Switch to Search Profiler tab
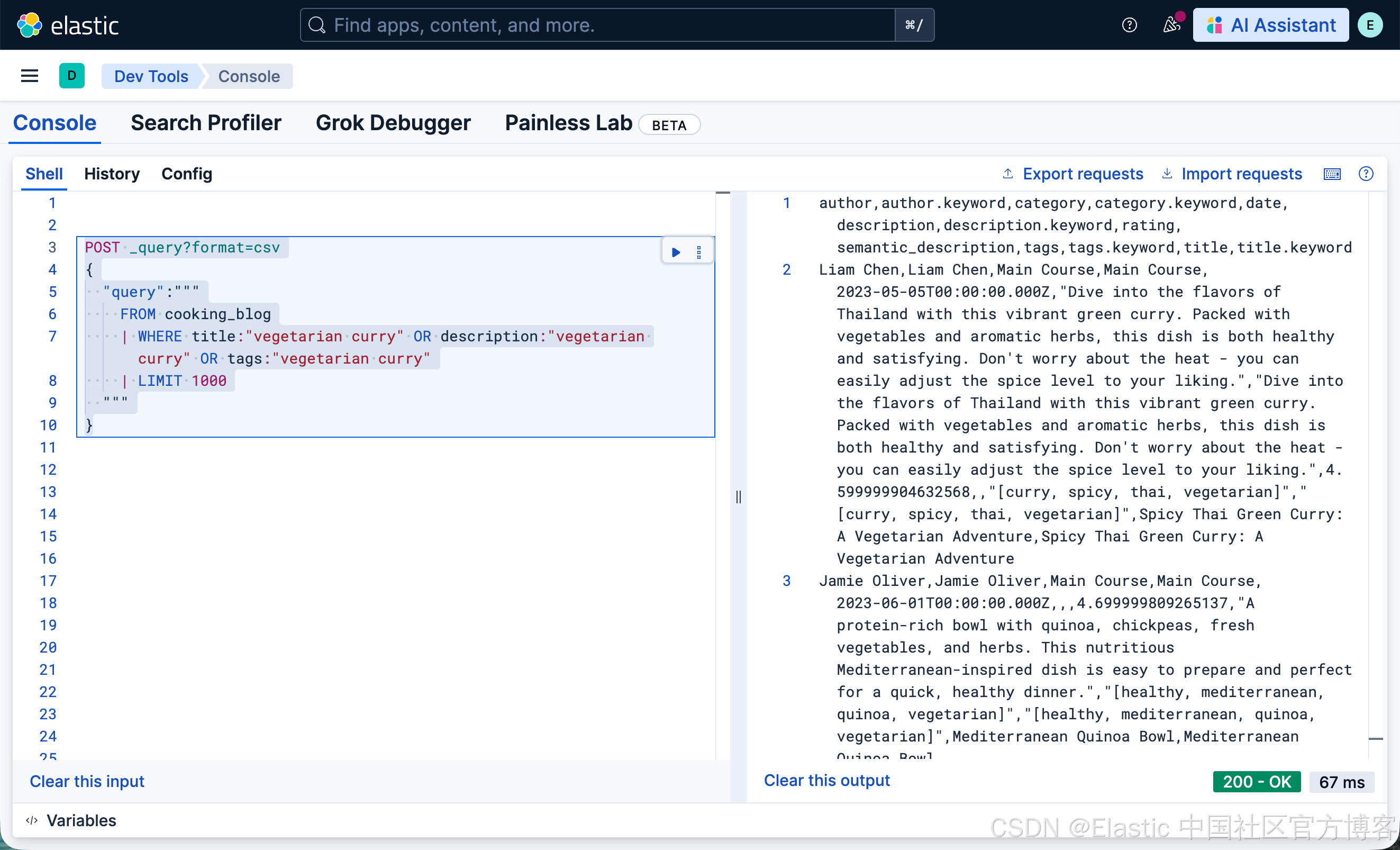 [x=206, y=123]
